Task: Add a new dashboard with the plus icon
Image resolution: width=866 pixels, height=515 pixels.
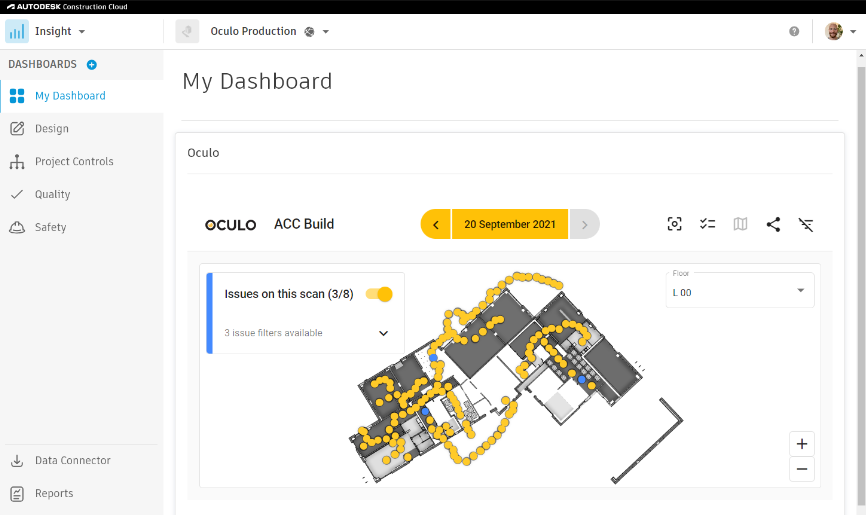Action: click(92, 65)
